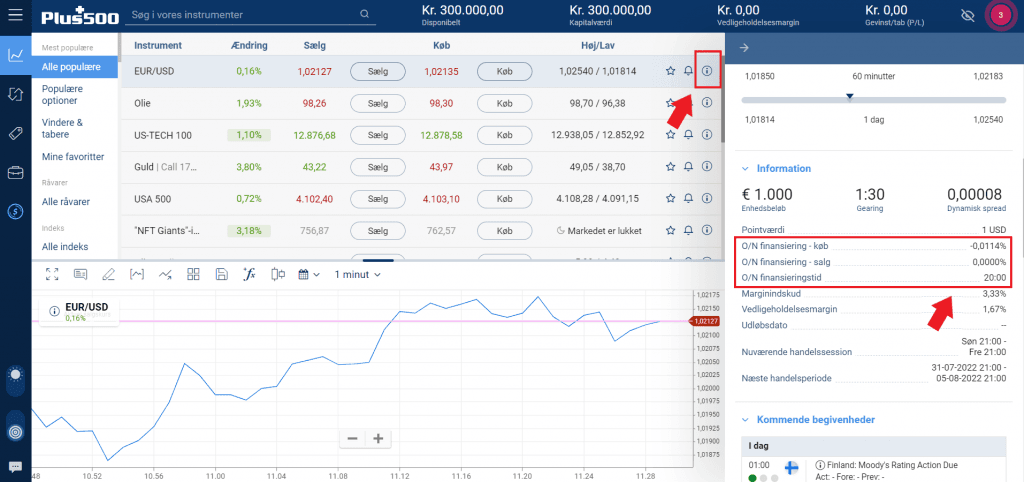Set a price alert bell for US-TECH 100
This screenshot has width=1024, height=482.
click(x=688, y=135)
